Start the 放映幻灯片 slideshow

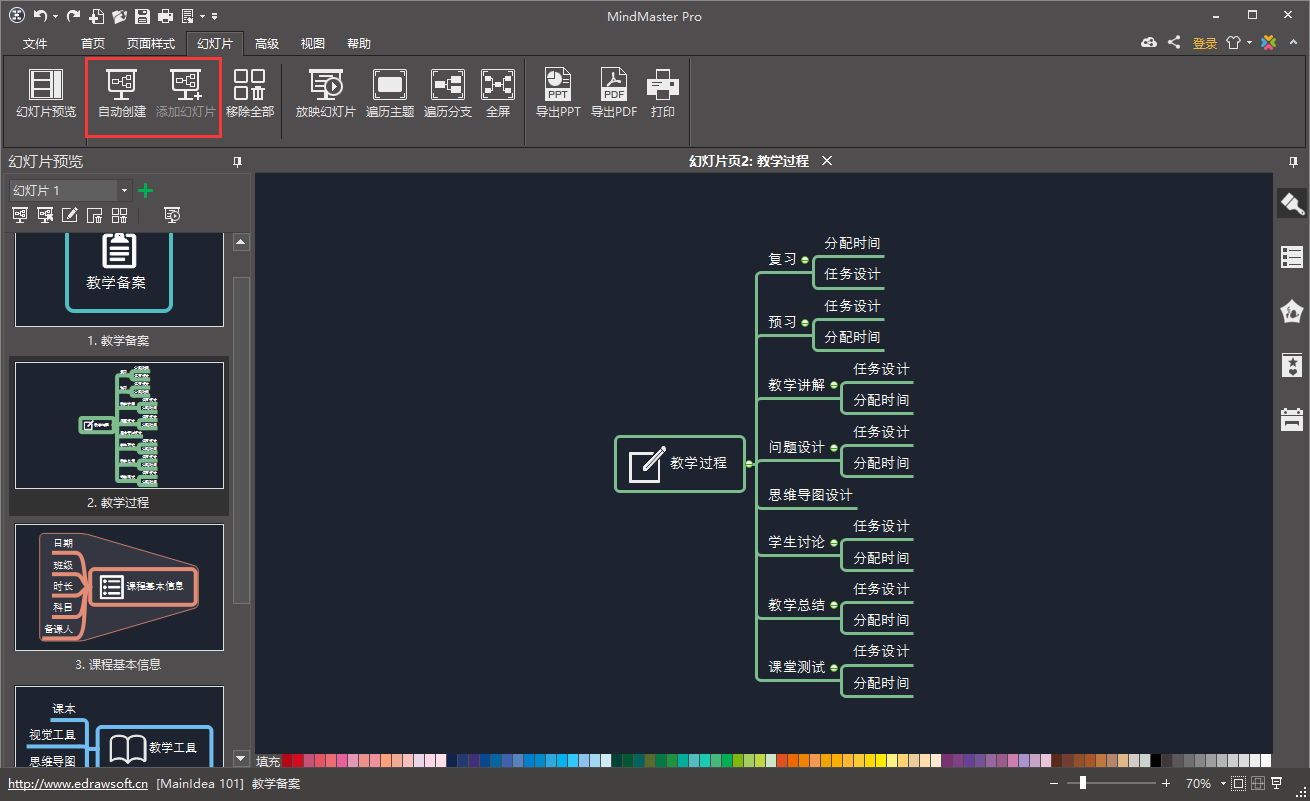click(x=325, y=94)
